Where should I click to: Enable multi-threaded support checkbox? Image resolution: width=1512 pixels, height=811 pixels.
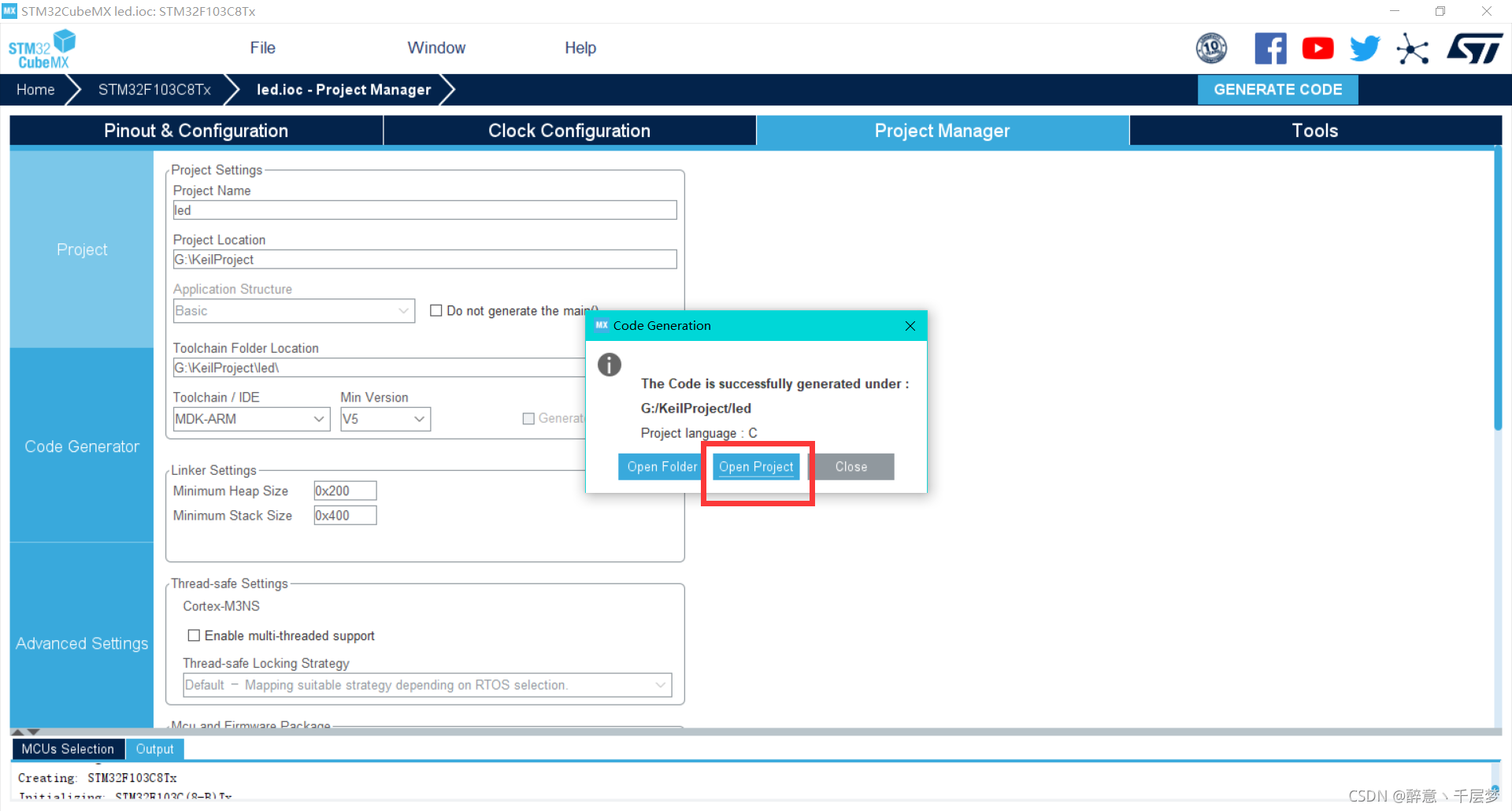(194, 635)
